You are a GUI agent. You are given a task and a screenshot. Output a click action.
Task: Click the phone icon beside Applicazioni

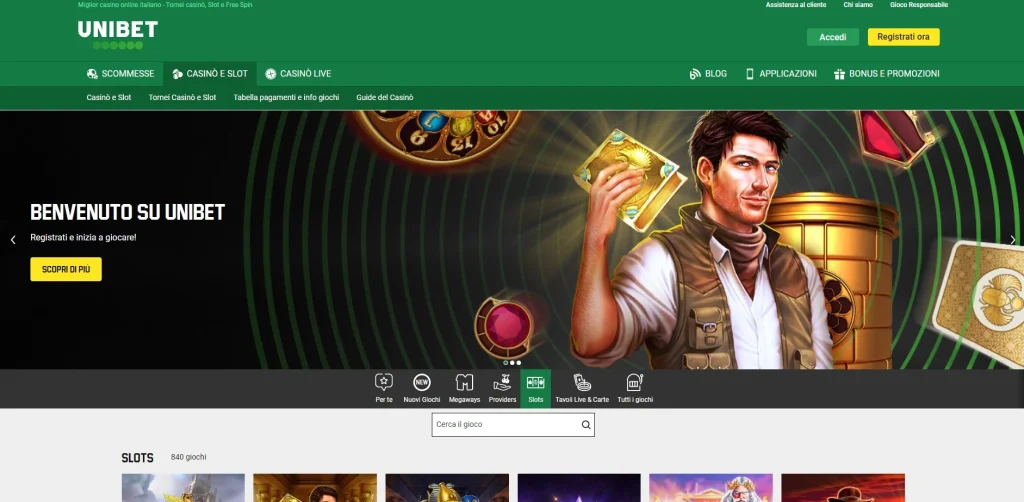pyautogui.click(x=750, y=74)
